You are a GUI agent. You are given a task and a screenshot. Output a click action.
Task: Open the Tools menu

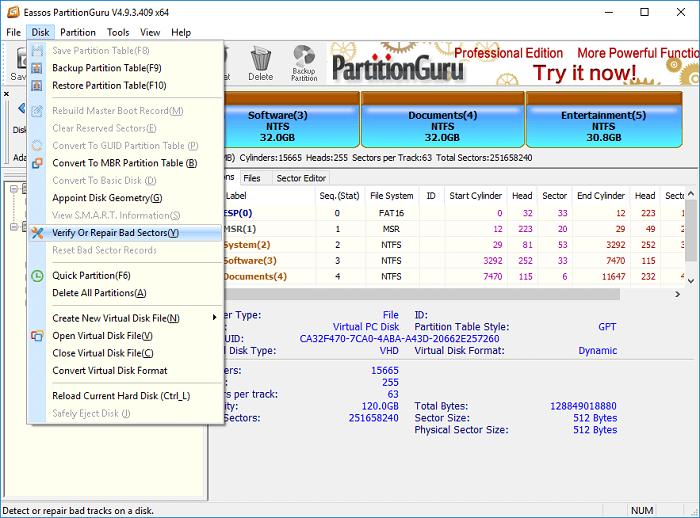coord(118,32)
